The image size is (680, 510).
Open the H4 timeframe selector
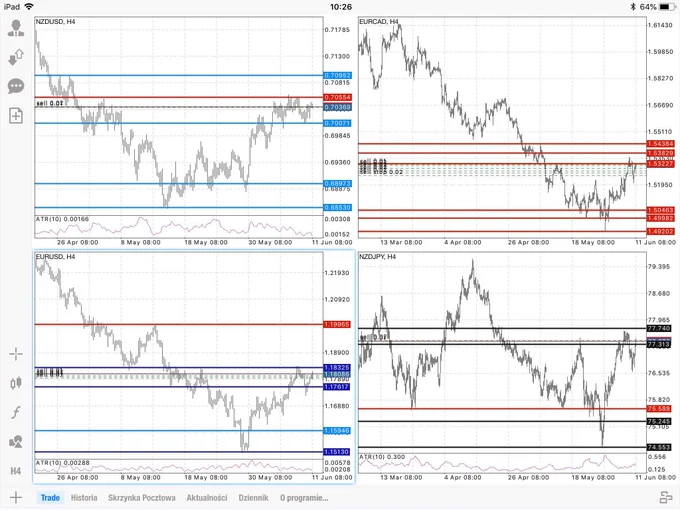pyautogui.click(x=16, y=471)
